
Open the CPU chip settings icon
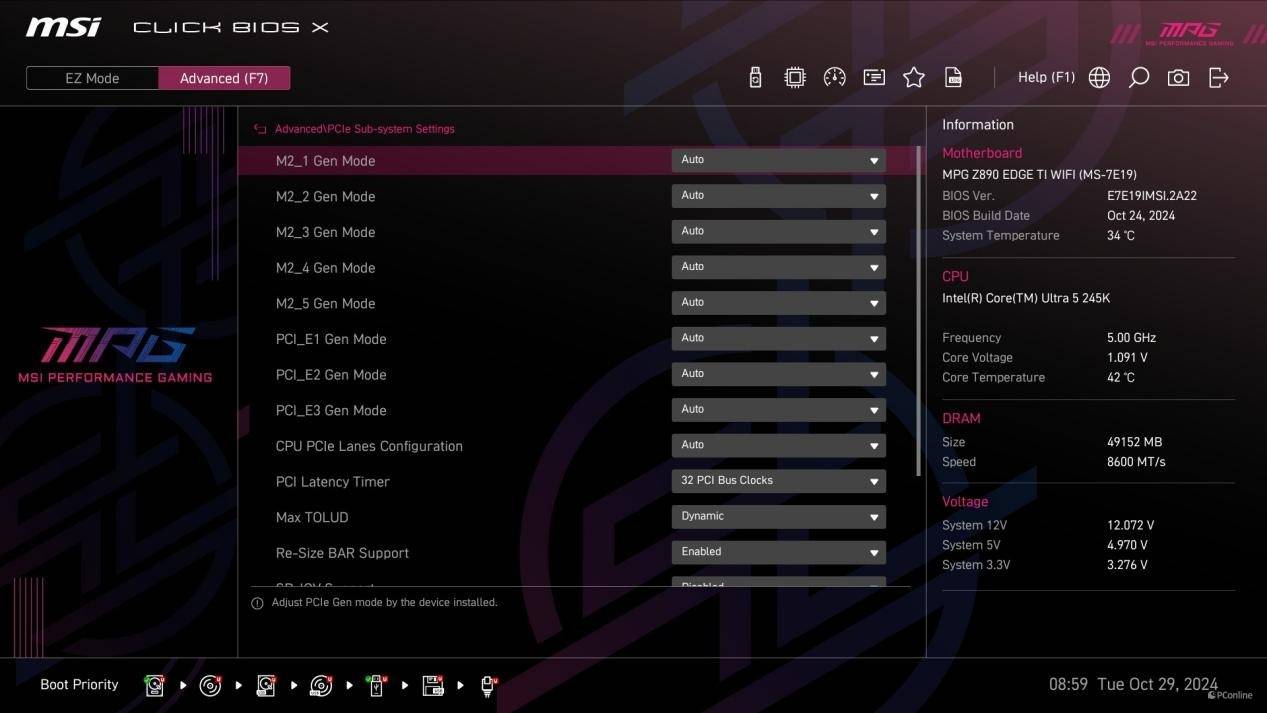pyautogui.click(x=795, y=78)
